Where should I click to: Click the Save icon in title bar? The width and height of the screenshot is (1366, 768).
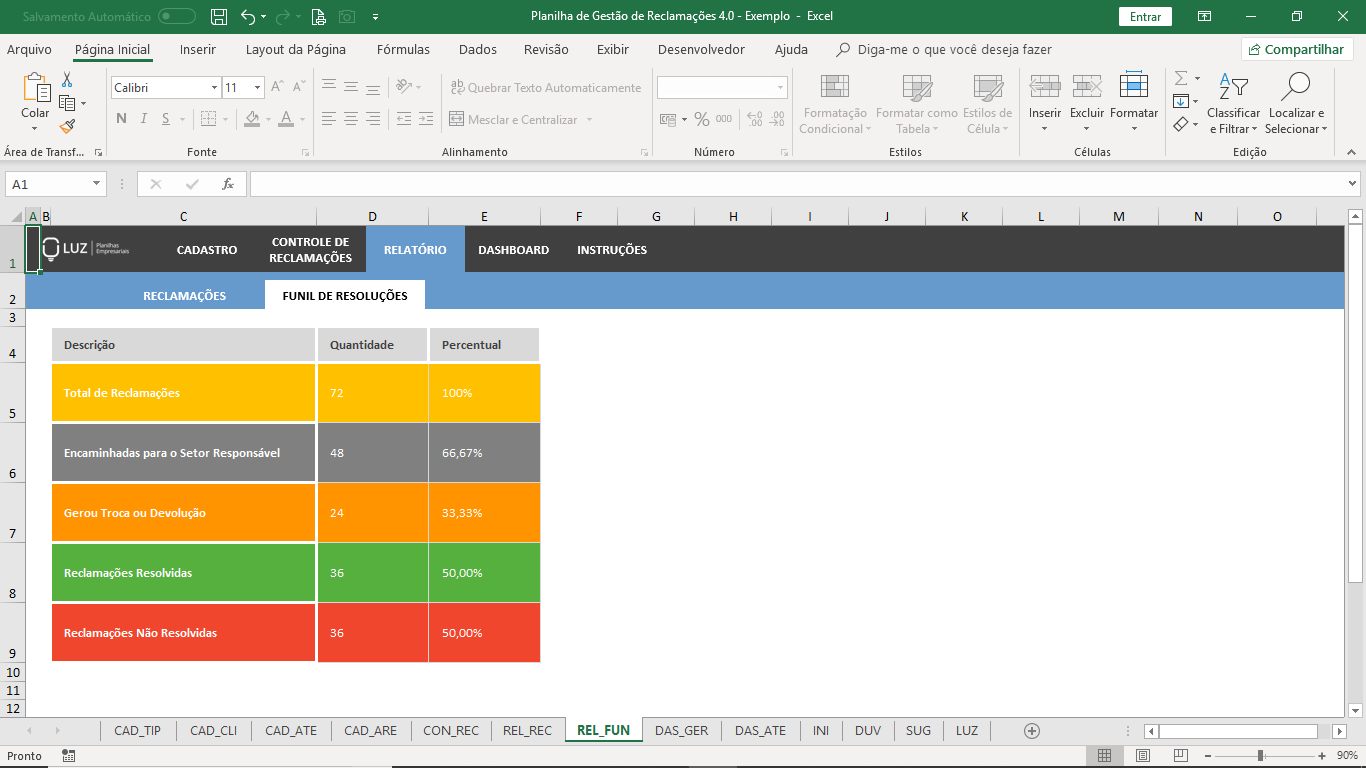click(x=219, y=16)
